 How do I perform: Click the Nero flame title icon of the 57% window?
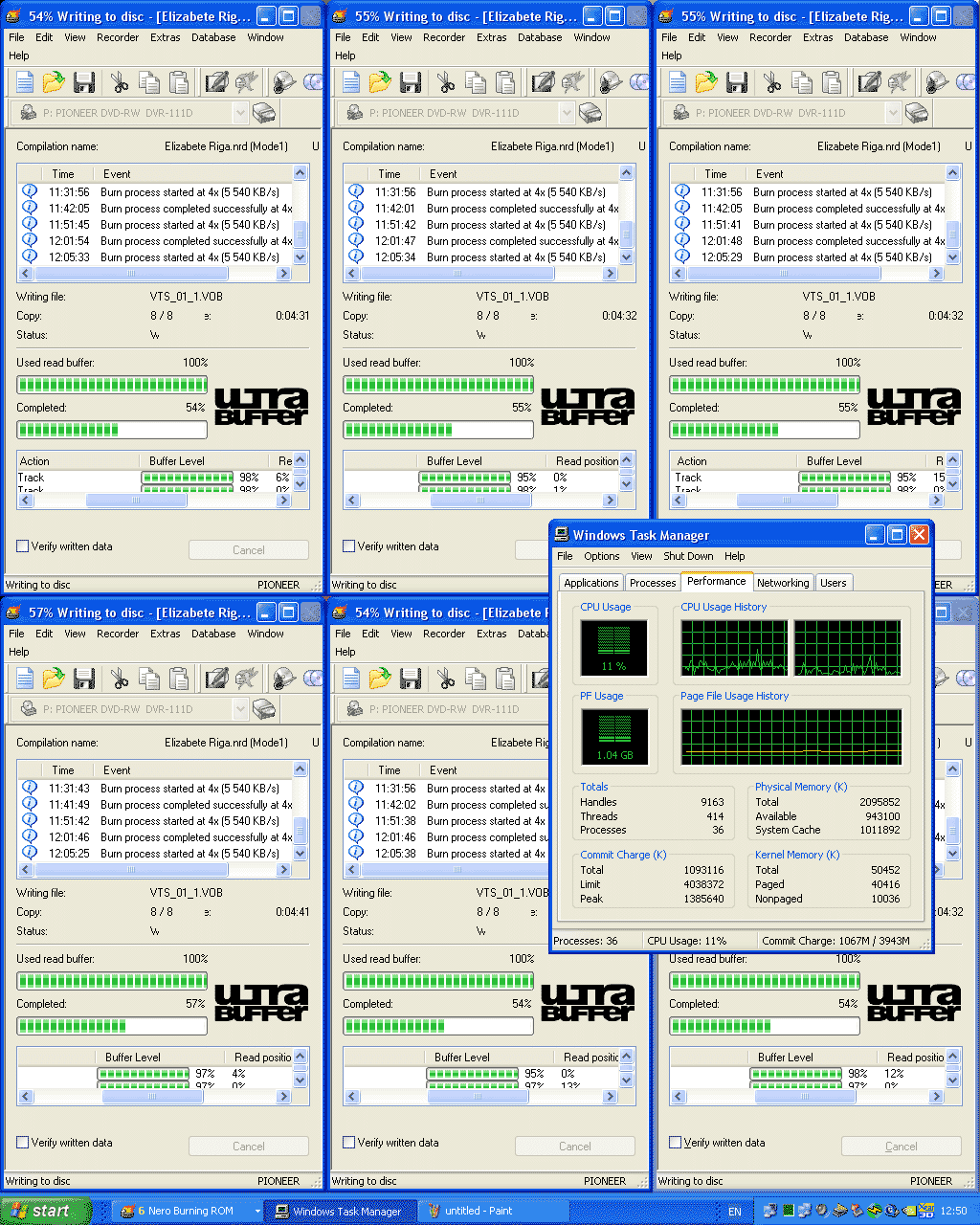point(14,612)
